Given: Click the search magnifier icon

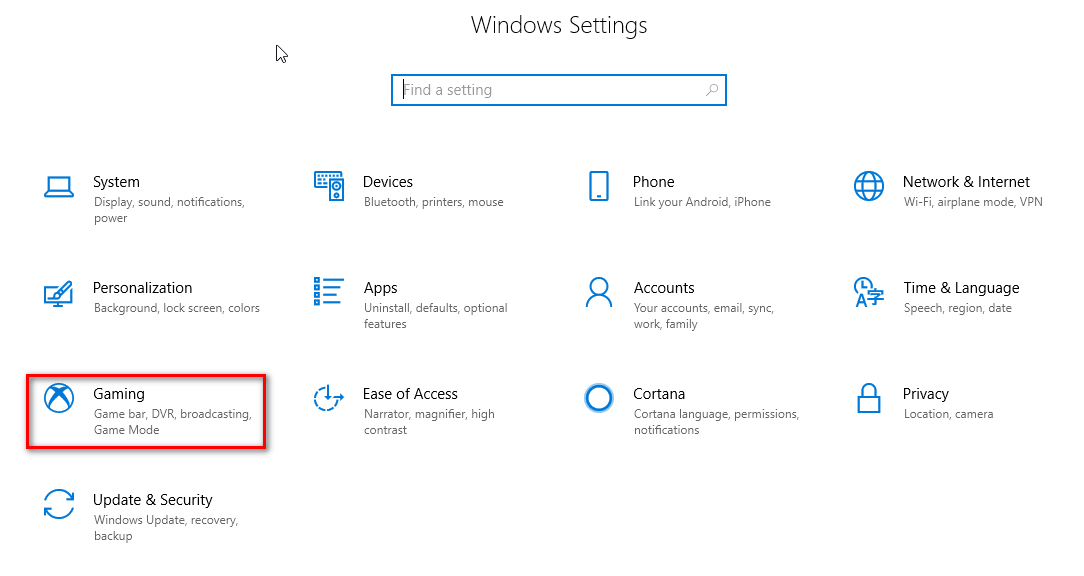Looking at the screenshot, I should coord(712,90).
